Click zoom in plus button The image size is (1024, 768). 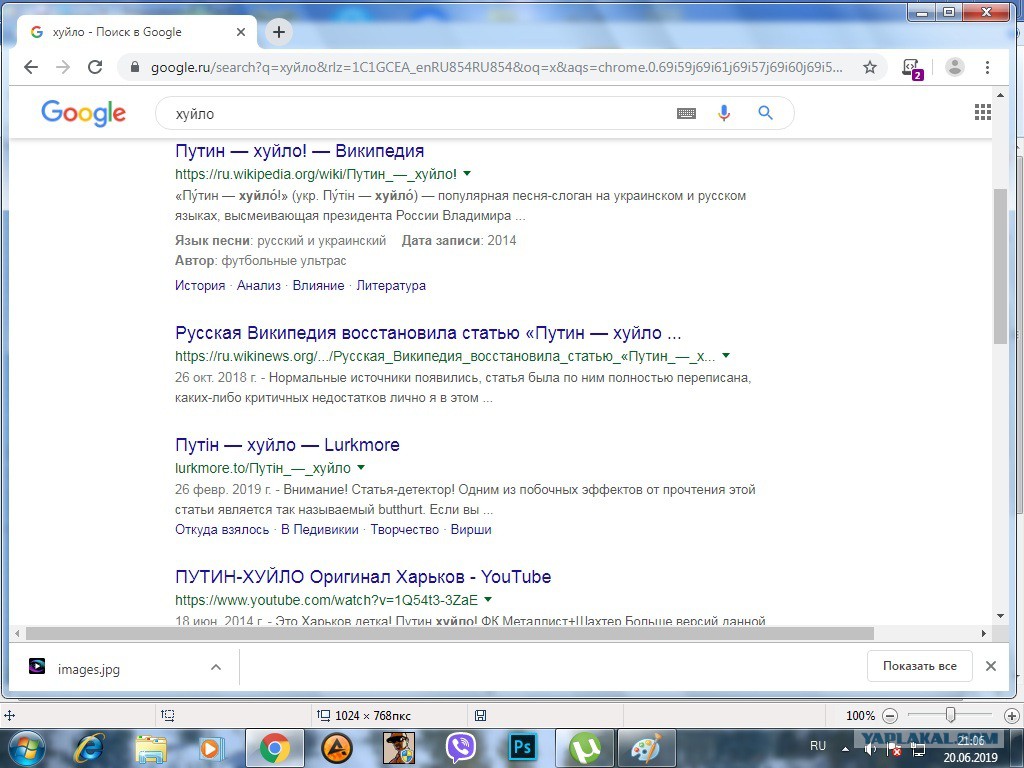pos(1012,716)
